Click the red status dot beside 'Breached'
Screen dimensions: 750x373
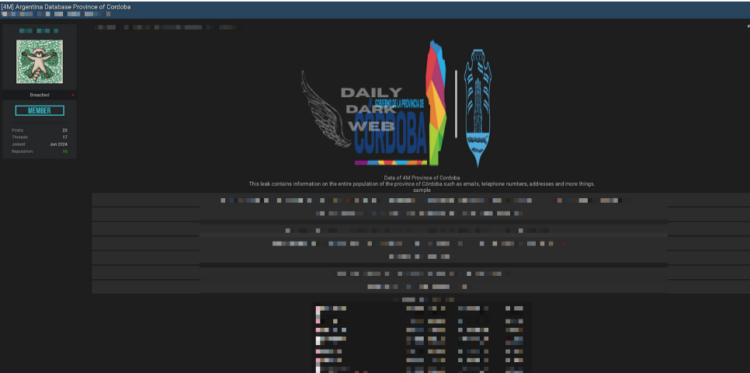click(73, 95)
